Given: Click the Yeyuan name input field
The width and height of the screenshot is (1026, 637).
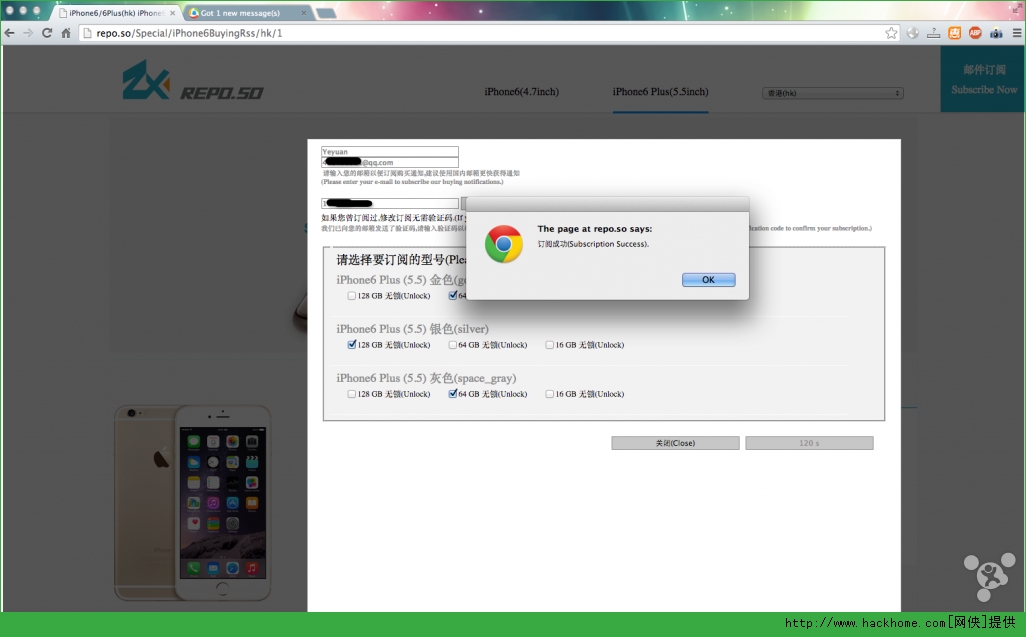Looking at the screenshot, I should tap(390, 152).
